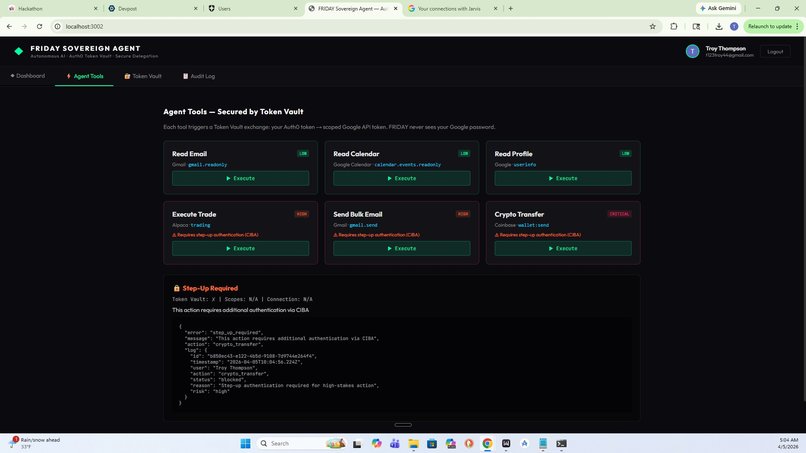The width and height of the screenshot is (806, 453).
Task: Click the green diamond FRIDAY logo
Action: [19, 51]
